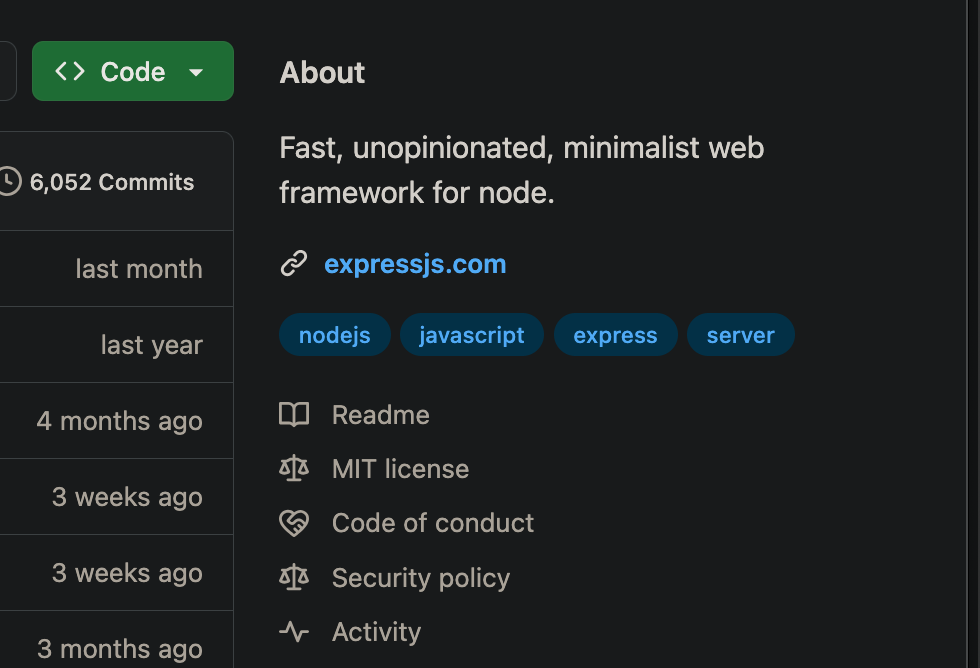Open the express topic tag
Image resolution: width=980 pixels, height=668 pixels.
click(615, 335)
